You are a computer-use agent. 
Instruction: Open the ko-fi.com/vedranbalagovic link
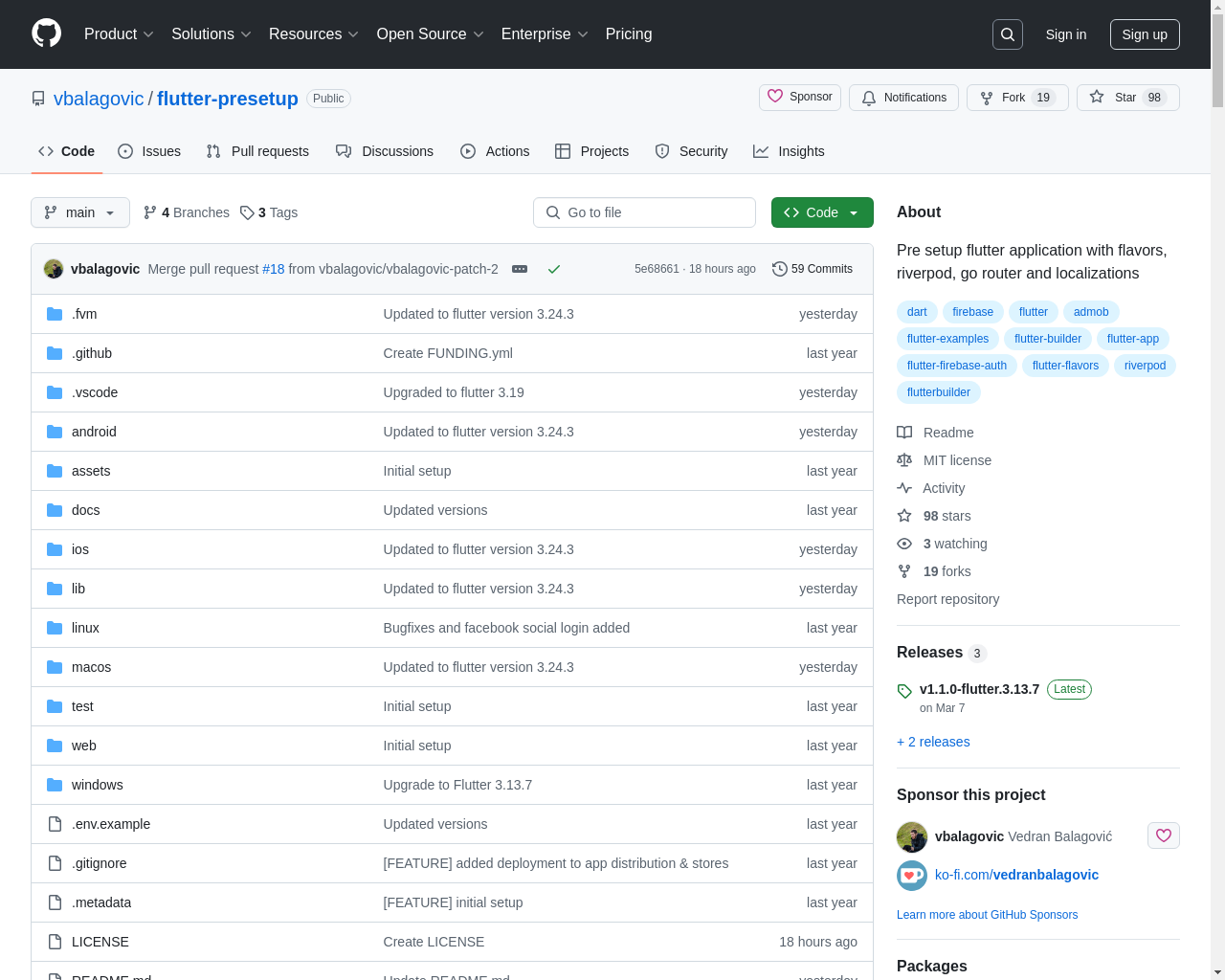1016,875
